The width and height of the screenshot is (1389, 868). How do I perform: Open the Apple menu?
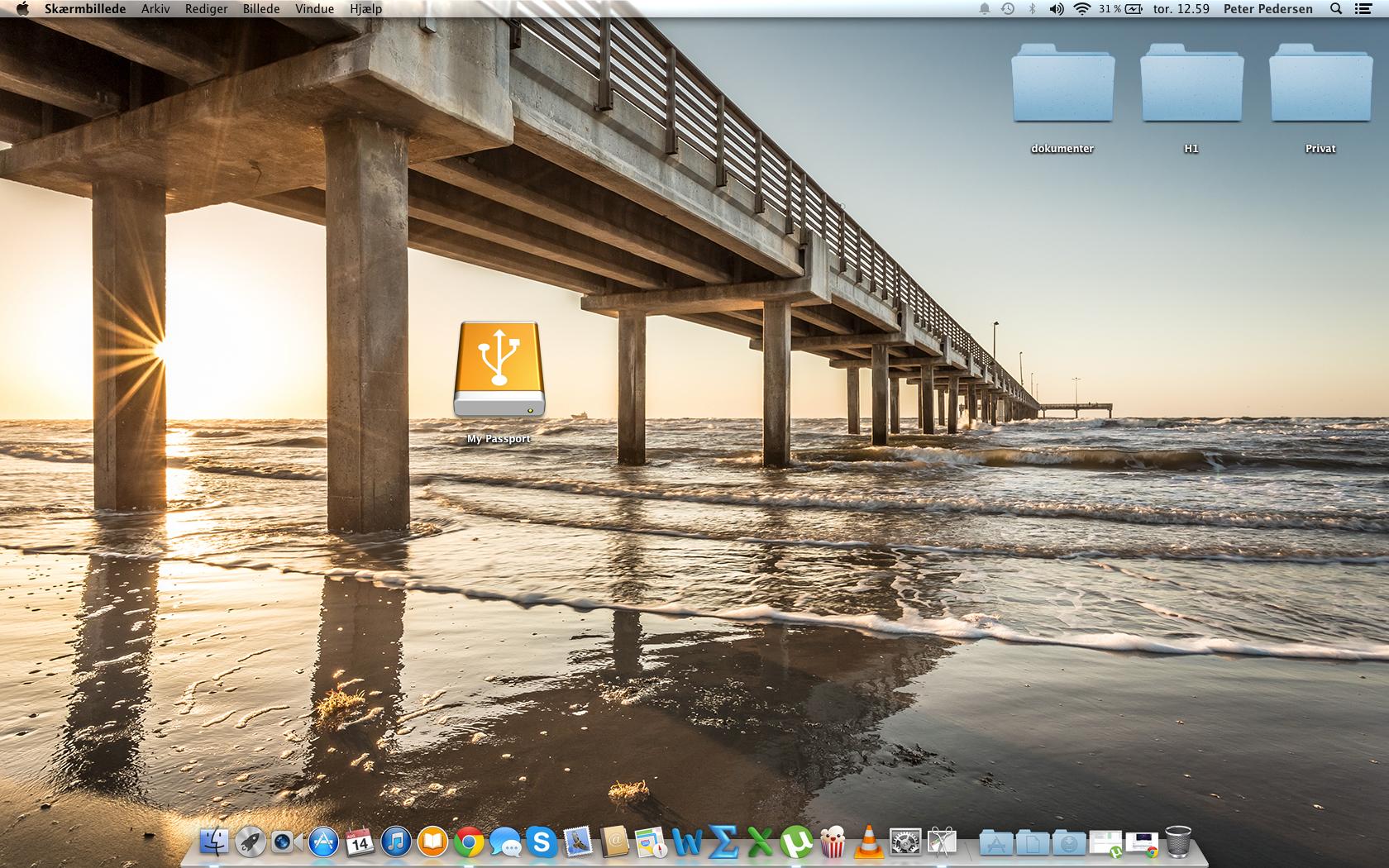[x=22, y=9]
